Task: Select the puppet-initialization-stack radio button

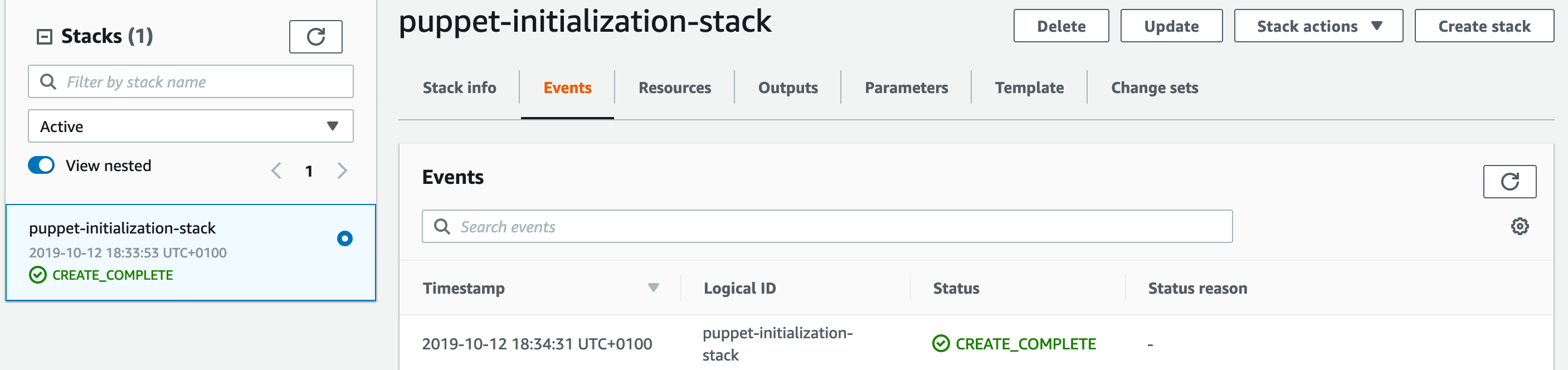Action: pos(344,238)
